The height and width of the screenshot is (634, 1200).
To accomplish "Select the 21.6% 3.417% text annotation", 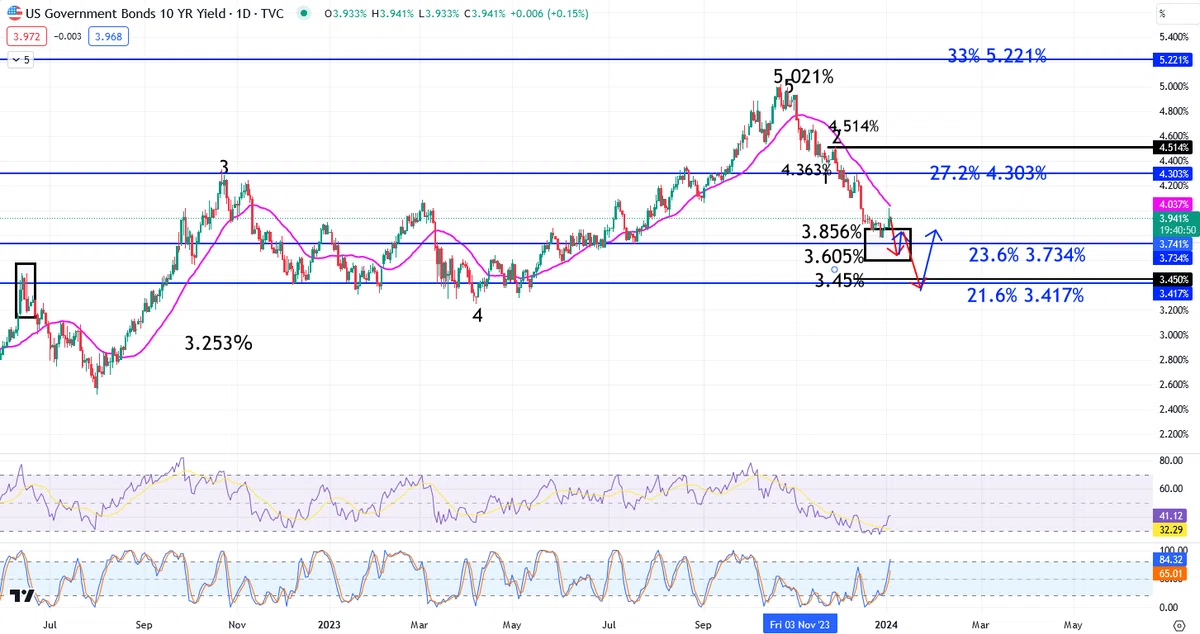I will [1025, 295].
